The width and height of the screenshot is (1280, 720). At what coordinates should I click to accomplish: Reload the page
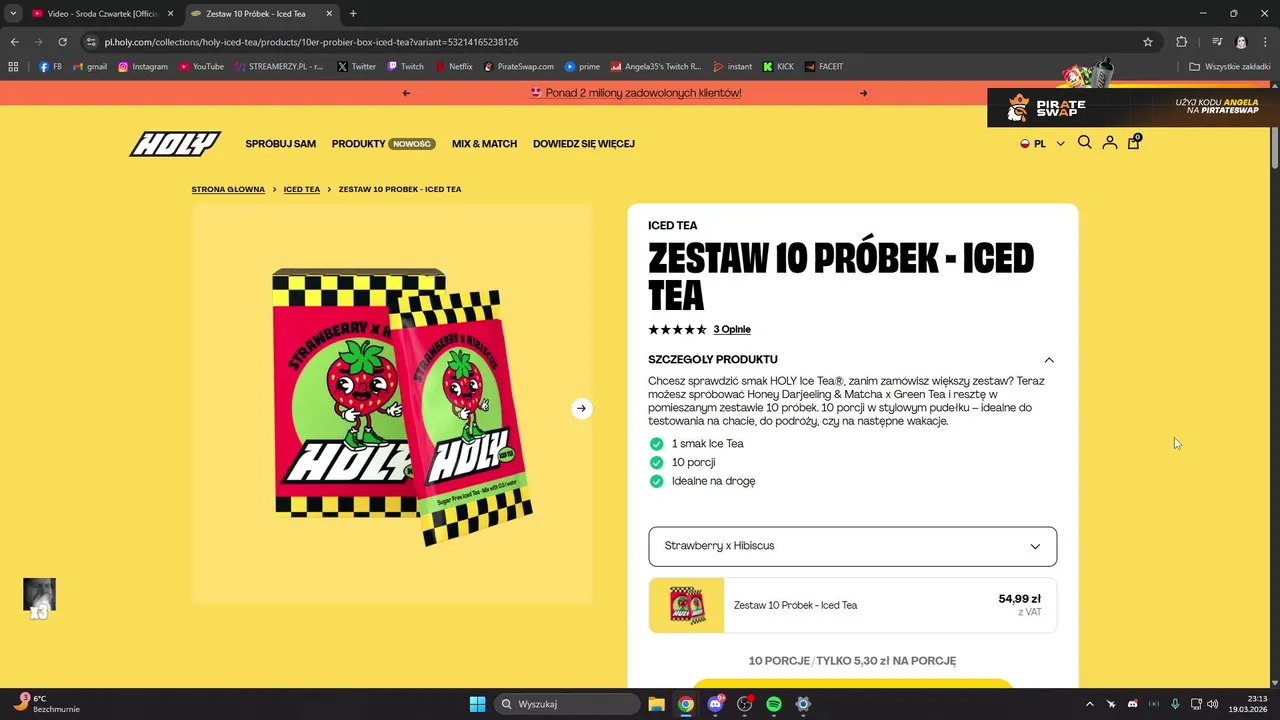62,42
